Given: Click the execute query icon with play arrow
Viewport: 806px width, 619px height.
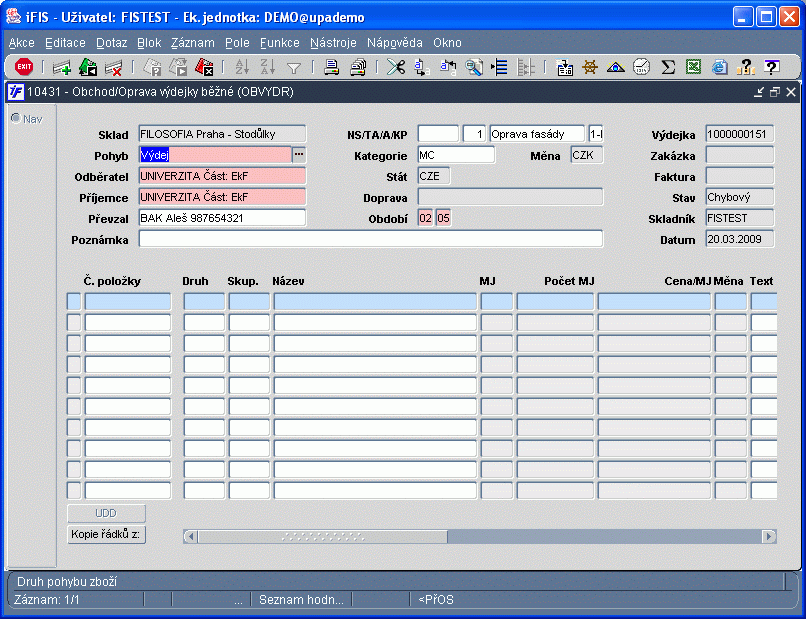Looking at the screenshot, I should coord(178,67).
